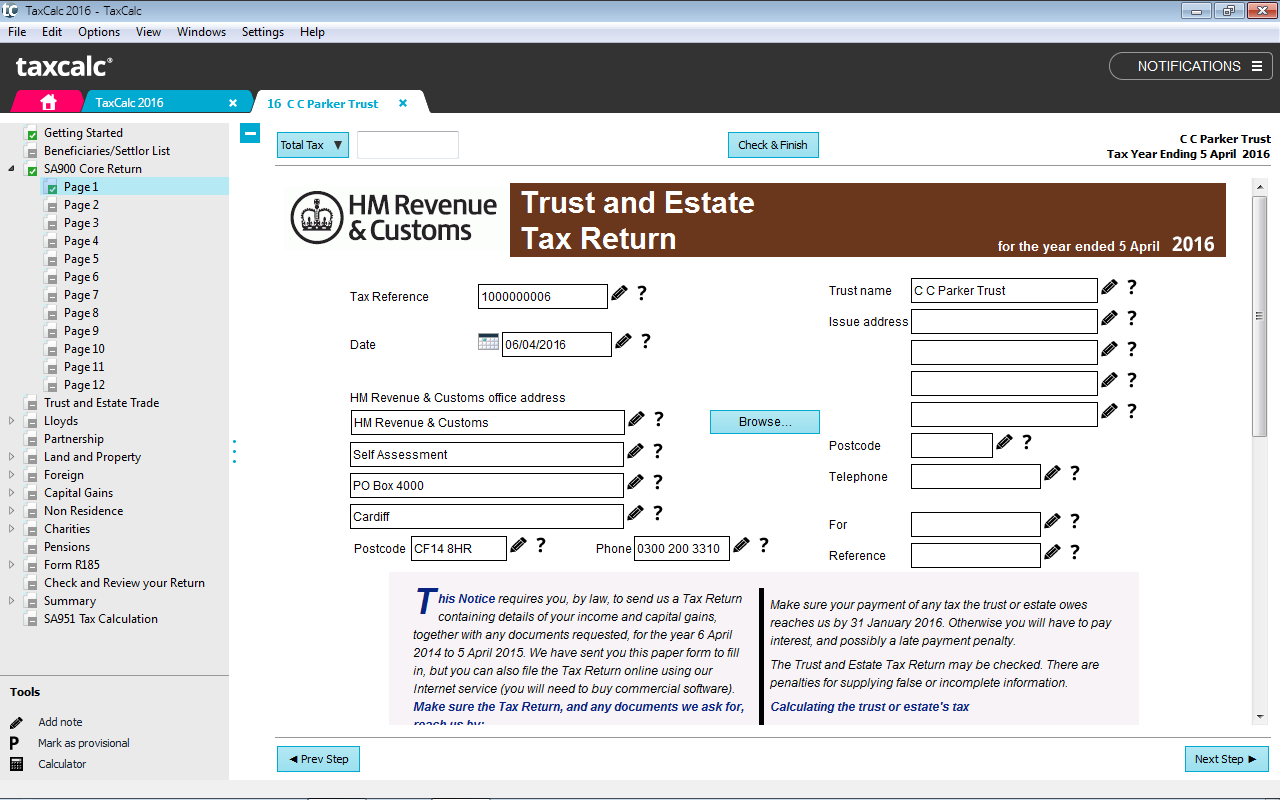
Task: Click the Check & Finish button
Action: pos(772,145)
